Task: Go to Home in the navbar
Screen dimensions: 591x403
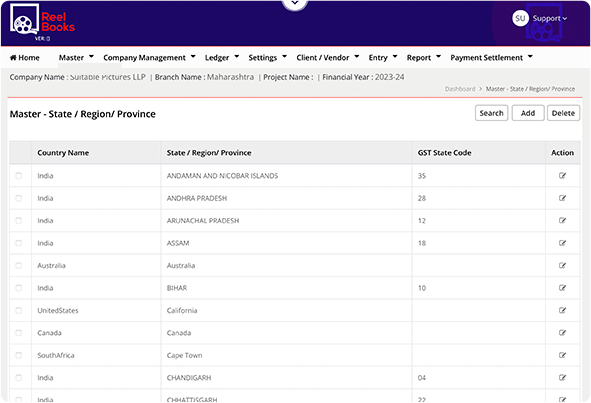Action: 25,58
